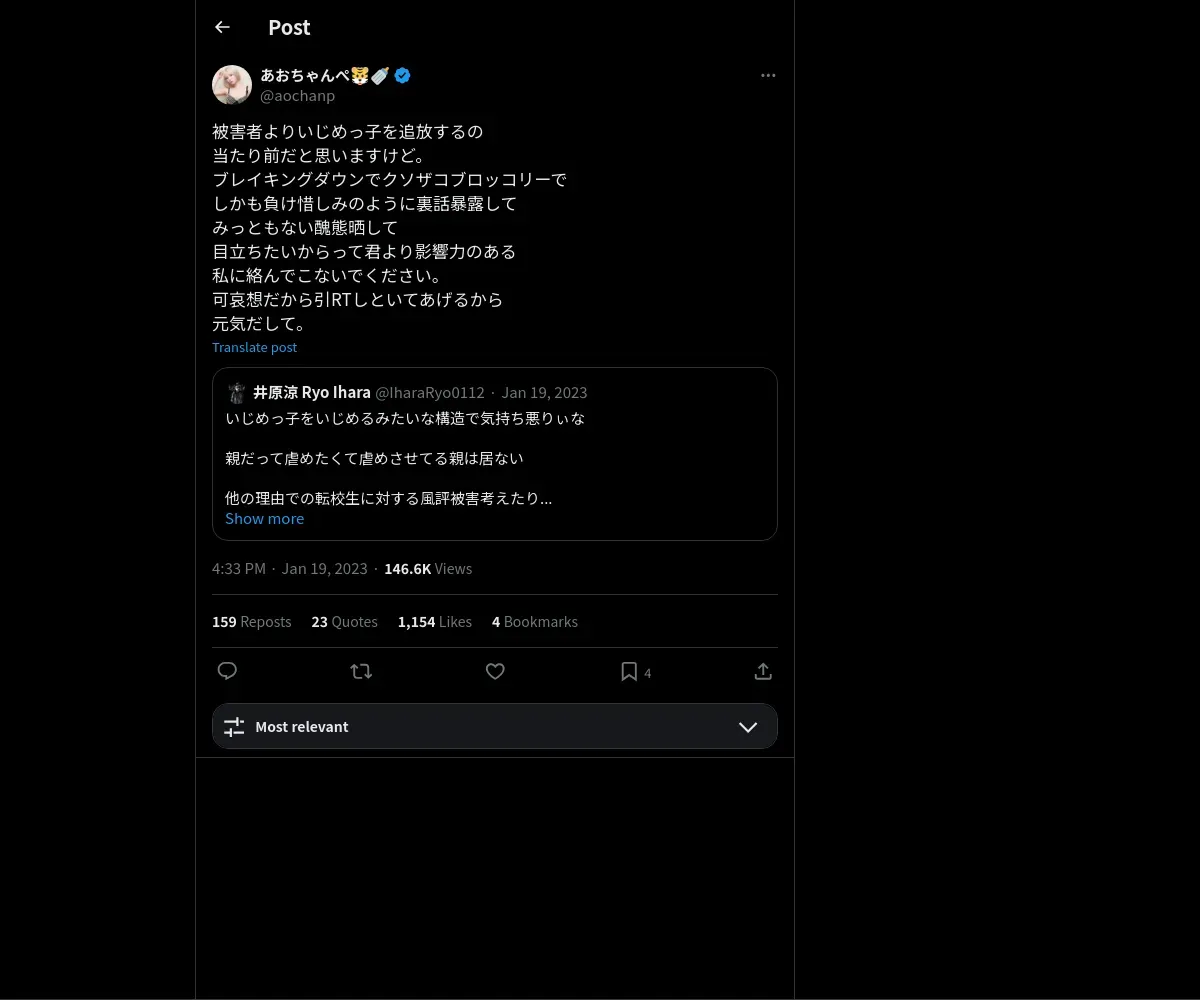Open @aochanp profile avatar
The height and width of the screenshot is (1000, 1200).
click(x=232, y=85)
